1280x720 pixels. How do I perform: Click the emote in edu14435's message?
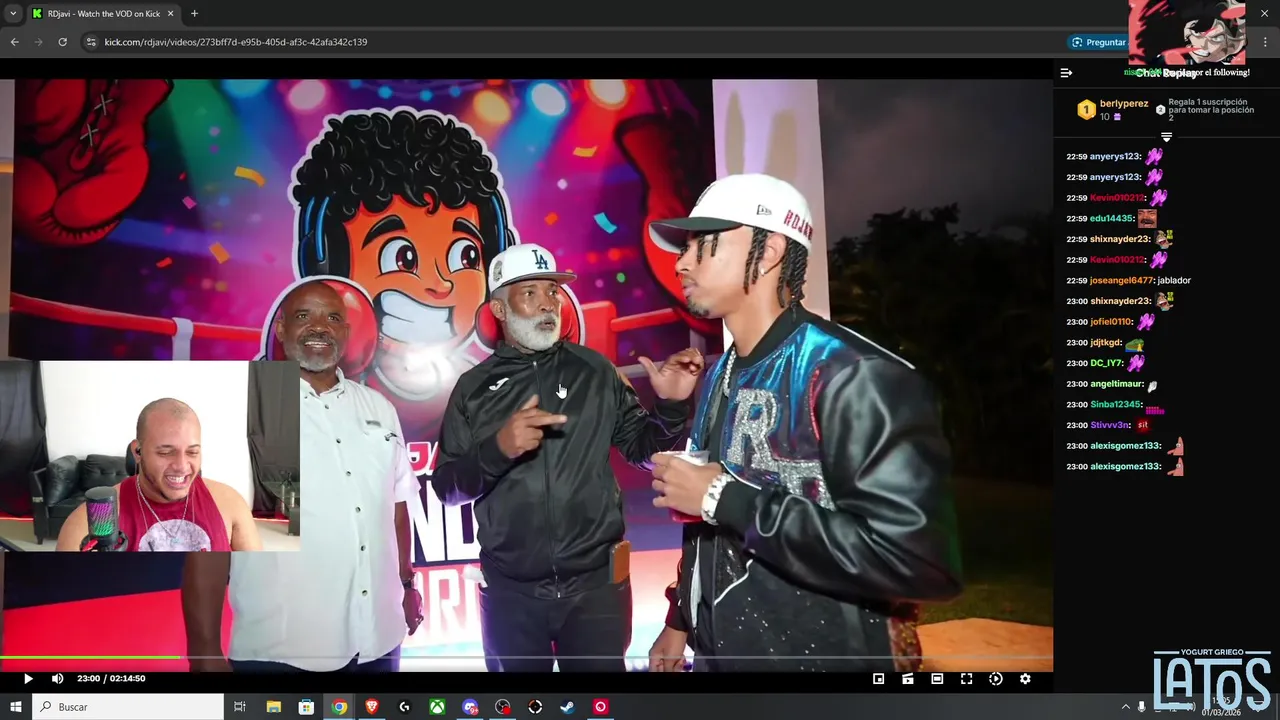(x=1147, y=218)
